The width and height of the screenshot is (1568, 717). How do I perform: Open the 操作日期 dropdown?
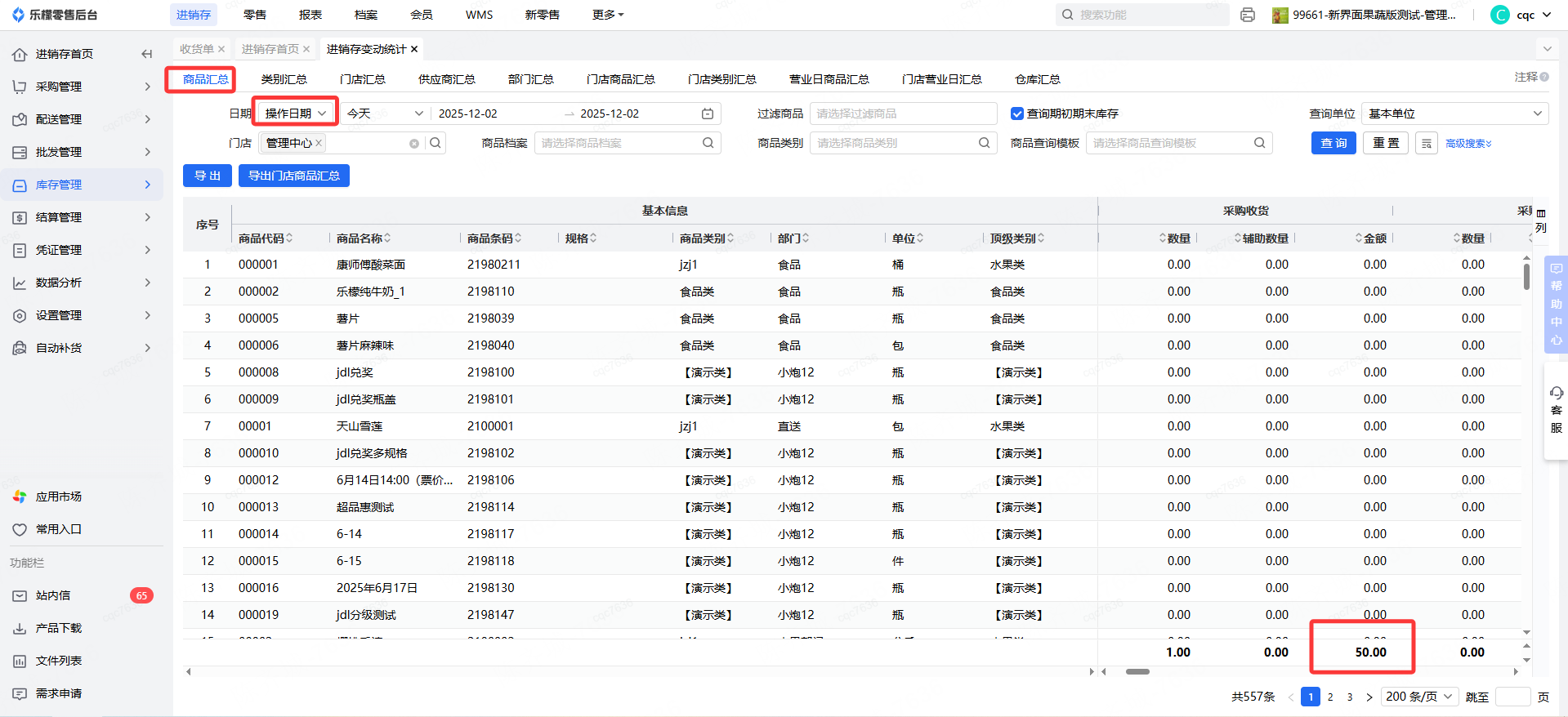[x=295, y=114]
